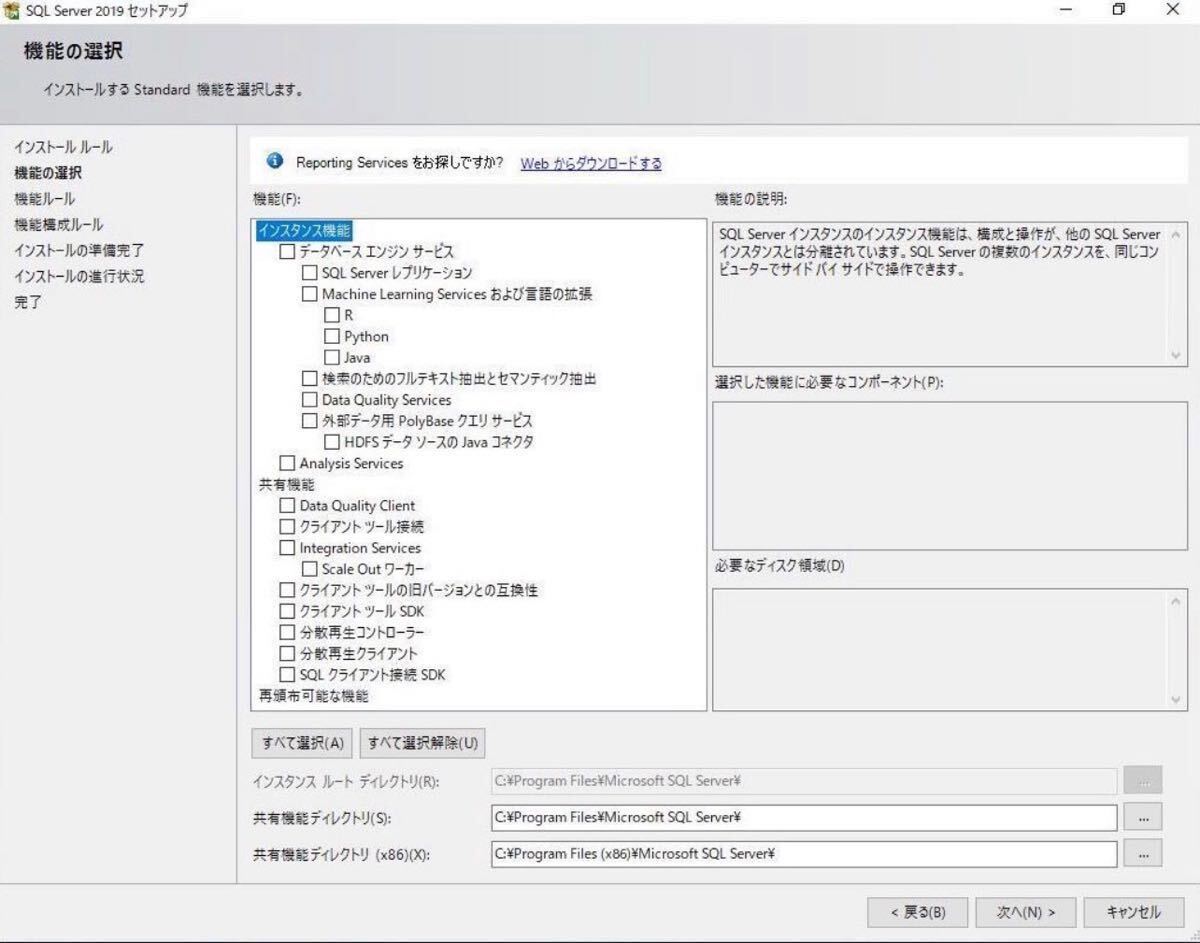
Task: Check Data Quality Client checkbox
Action: tap(287, 506)
